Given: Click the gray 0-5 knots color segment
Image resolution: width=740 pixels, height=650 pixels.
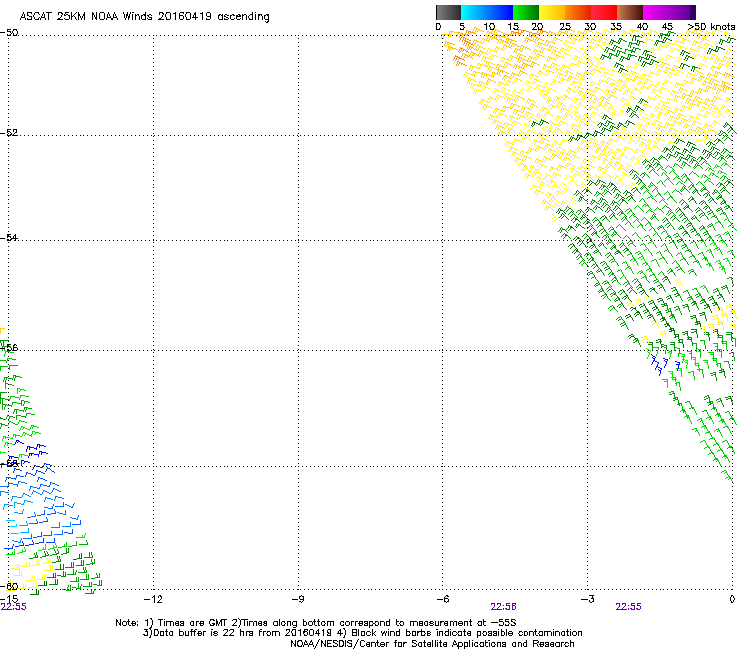Looking at the screenshot, I should pyautogui.click(x=448, y=12).
